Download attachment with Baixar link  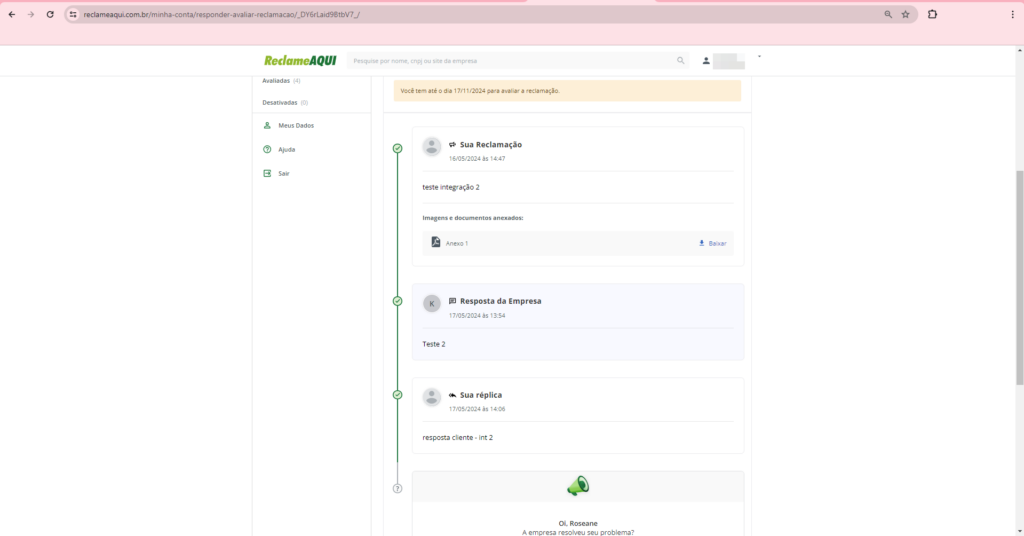coord(712,243)
